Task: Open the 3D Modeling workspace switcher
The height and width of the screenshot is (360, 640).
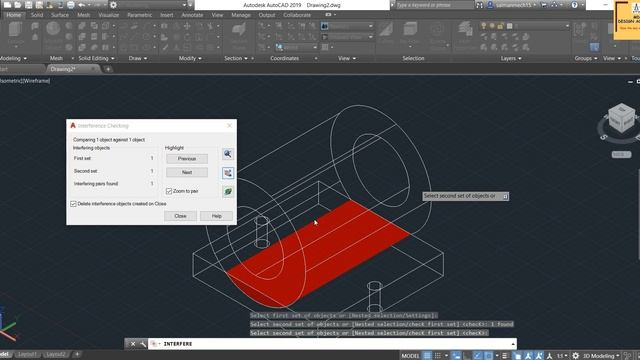Action: [600, 356]
